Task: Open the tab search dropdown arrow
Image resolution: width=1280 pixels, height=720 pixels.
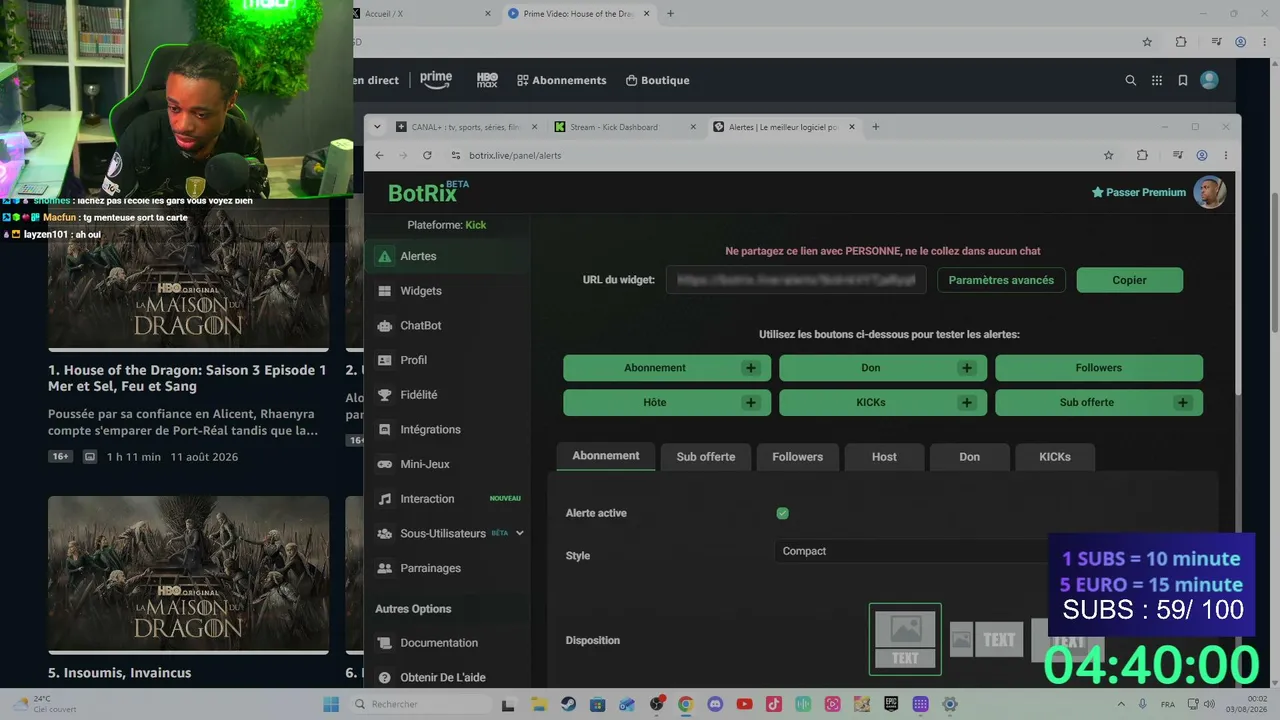Action: [x=377, y=127]
